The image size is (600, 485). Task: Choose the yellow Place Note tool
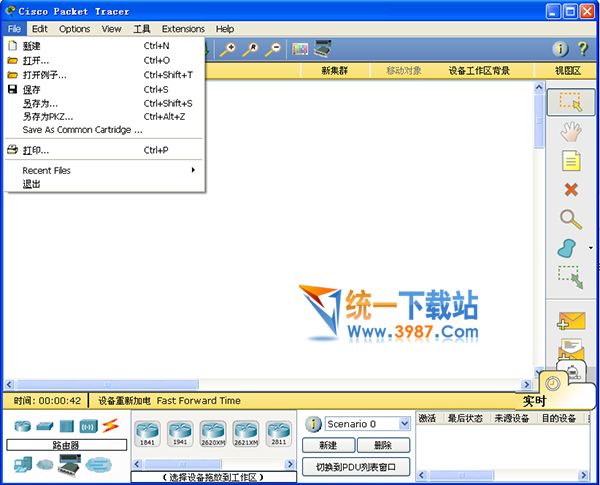pos(570,160)
